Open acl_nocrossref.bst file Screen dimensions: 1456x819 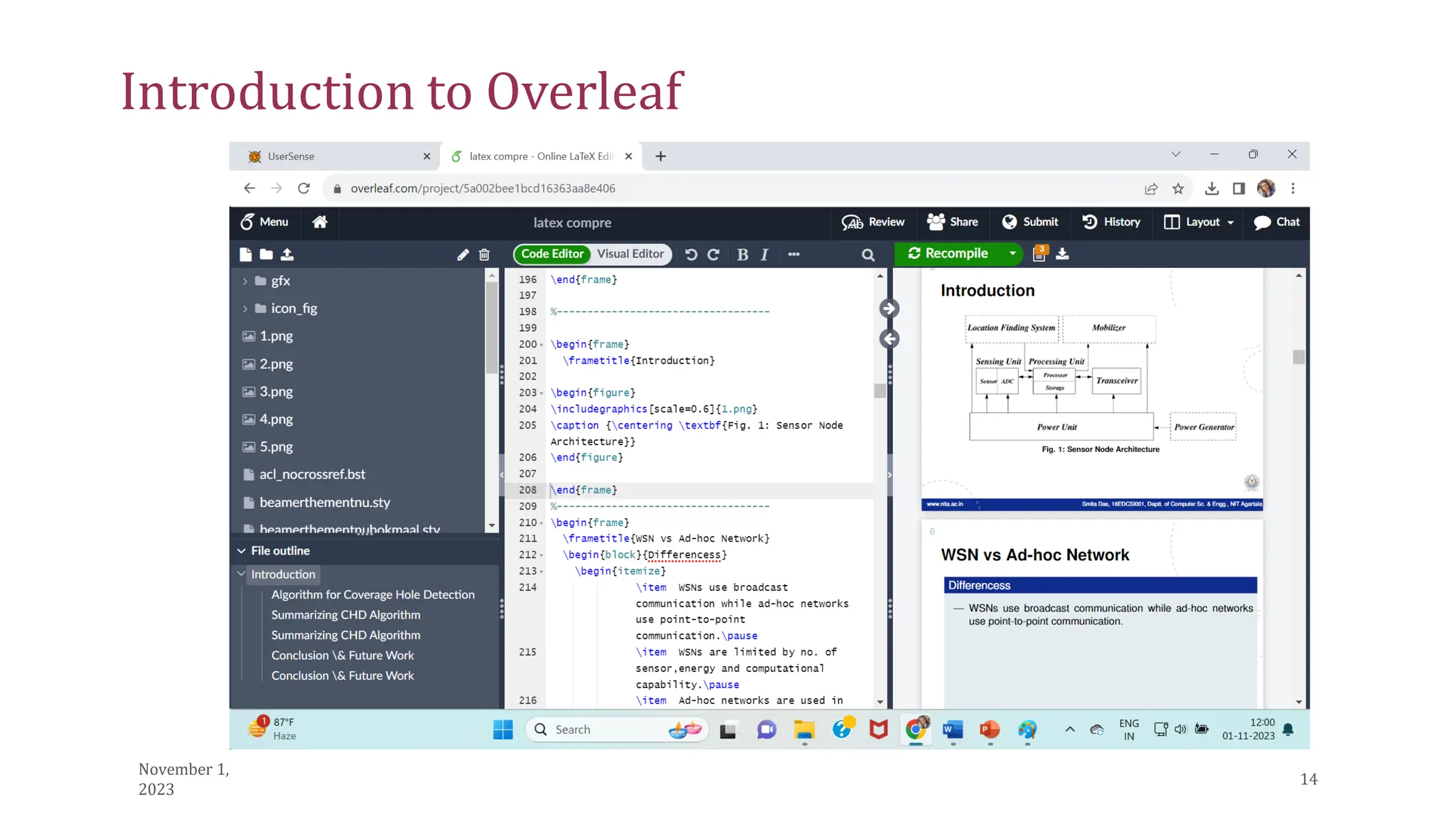click(312, 474)
